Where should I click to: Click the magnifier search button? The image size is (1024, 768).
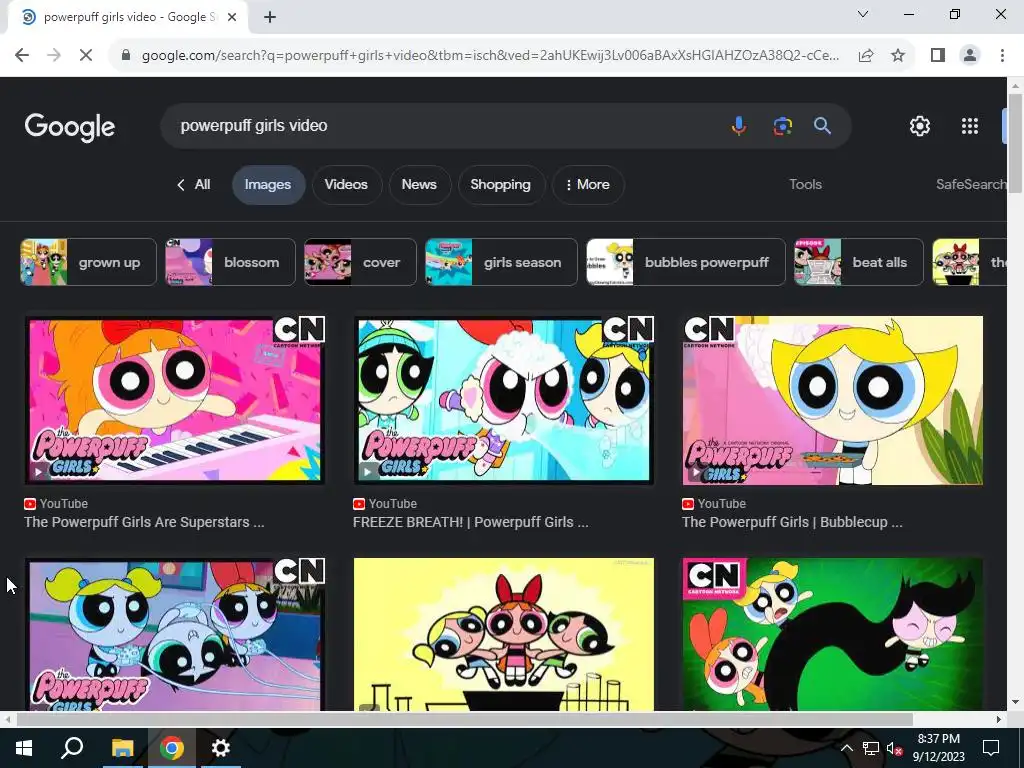822,125
